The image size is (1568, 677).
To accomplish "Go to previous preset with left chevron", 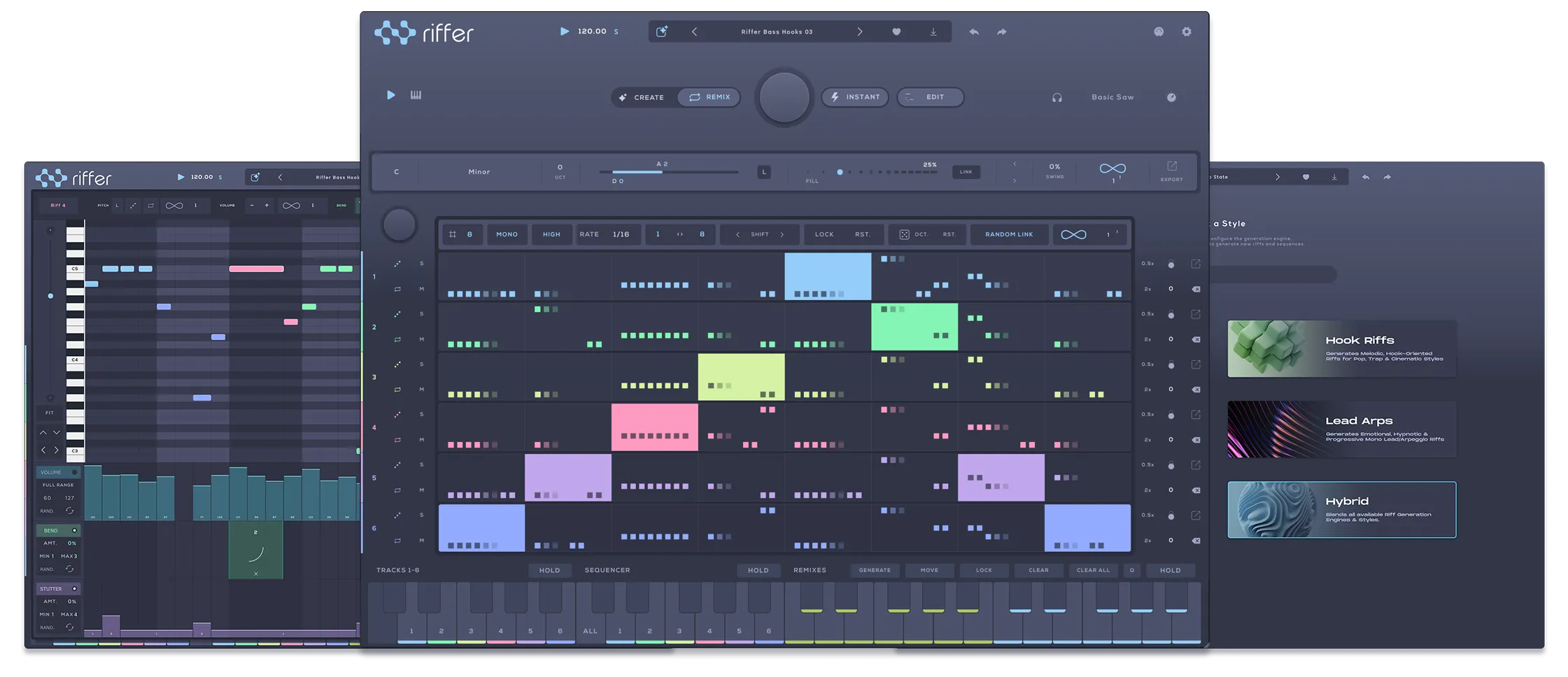I will tap(694, 32).
